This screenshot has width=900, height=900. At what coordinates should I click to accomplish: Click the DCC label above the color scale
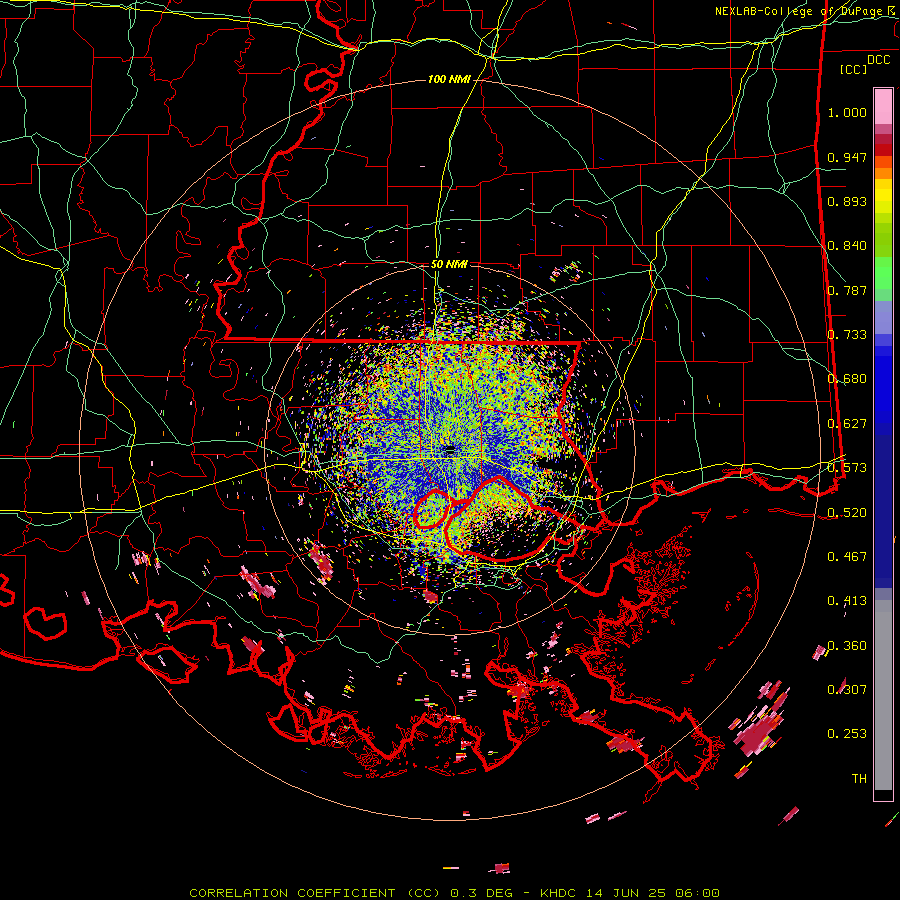point(878,60)
